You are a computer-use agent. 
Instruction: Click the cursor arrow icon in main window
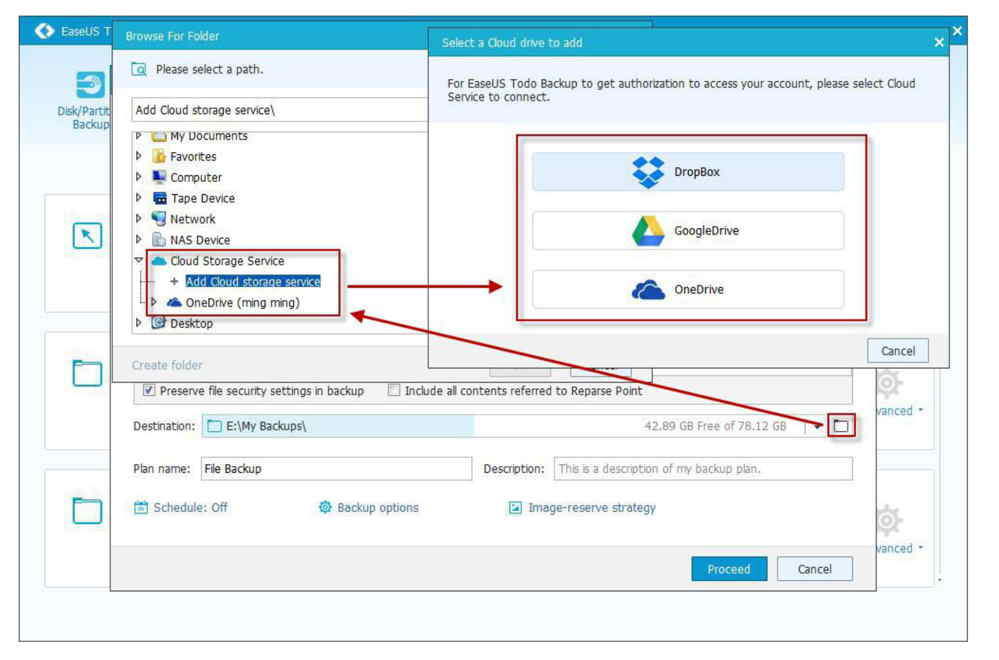click(87, 236)
